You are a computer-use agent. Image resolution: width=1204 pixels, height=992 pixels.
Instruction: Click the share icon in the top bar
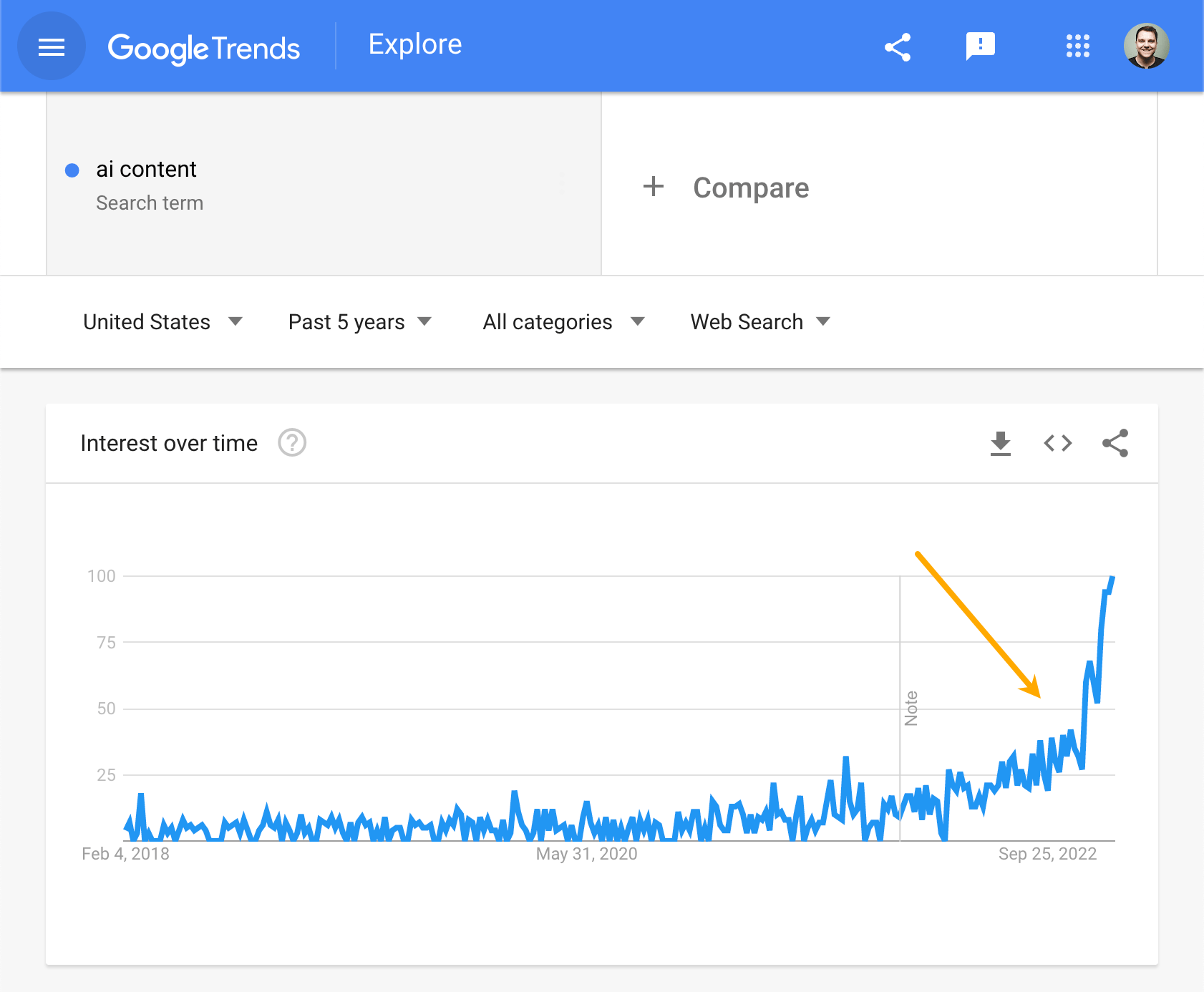point(898,46)
